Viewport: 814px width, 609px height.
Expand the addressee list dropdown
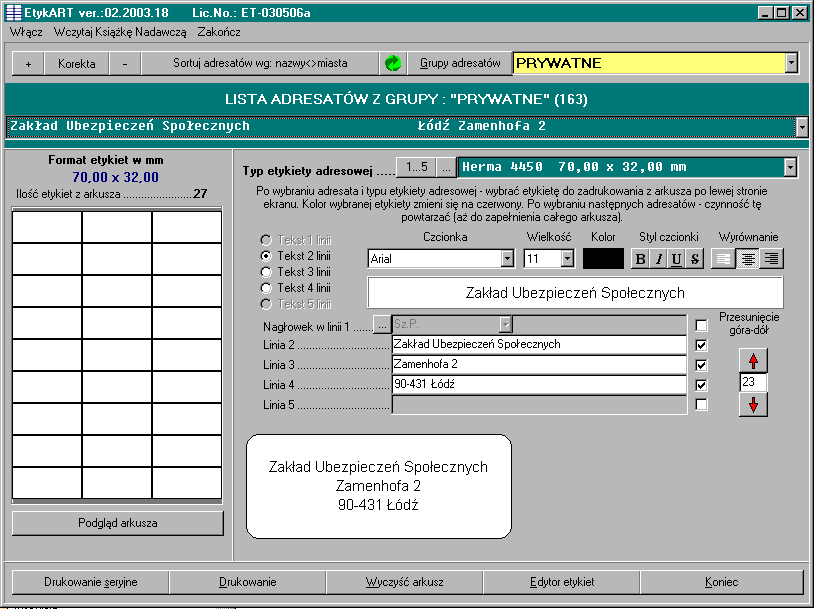802,127
